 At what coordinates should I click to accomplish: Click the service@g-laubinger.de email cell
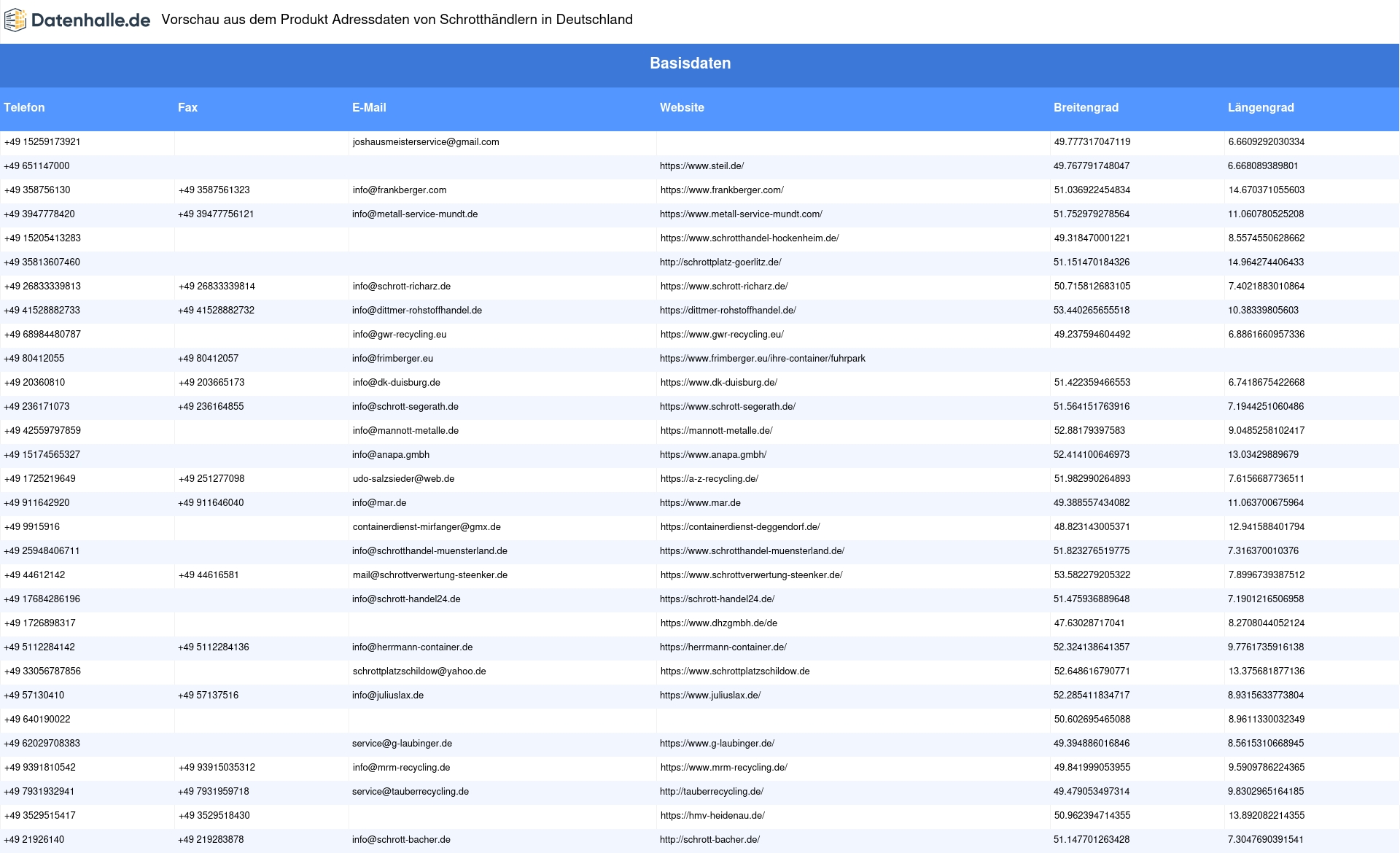tap(402, 744)
